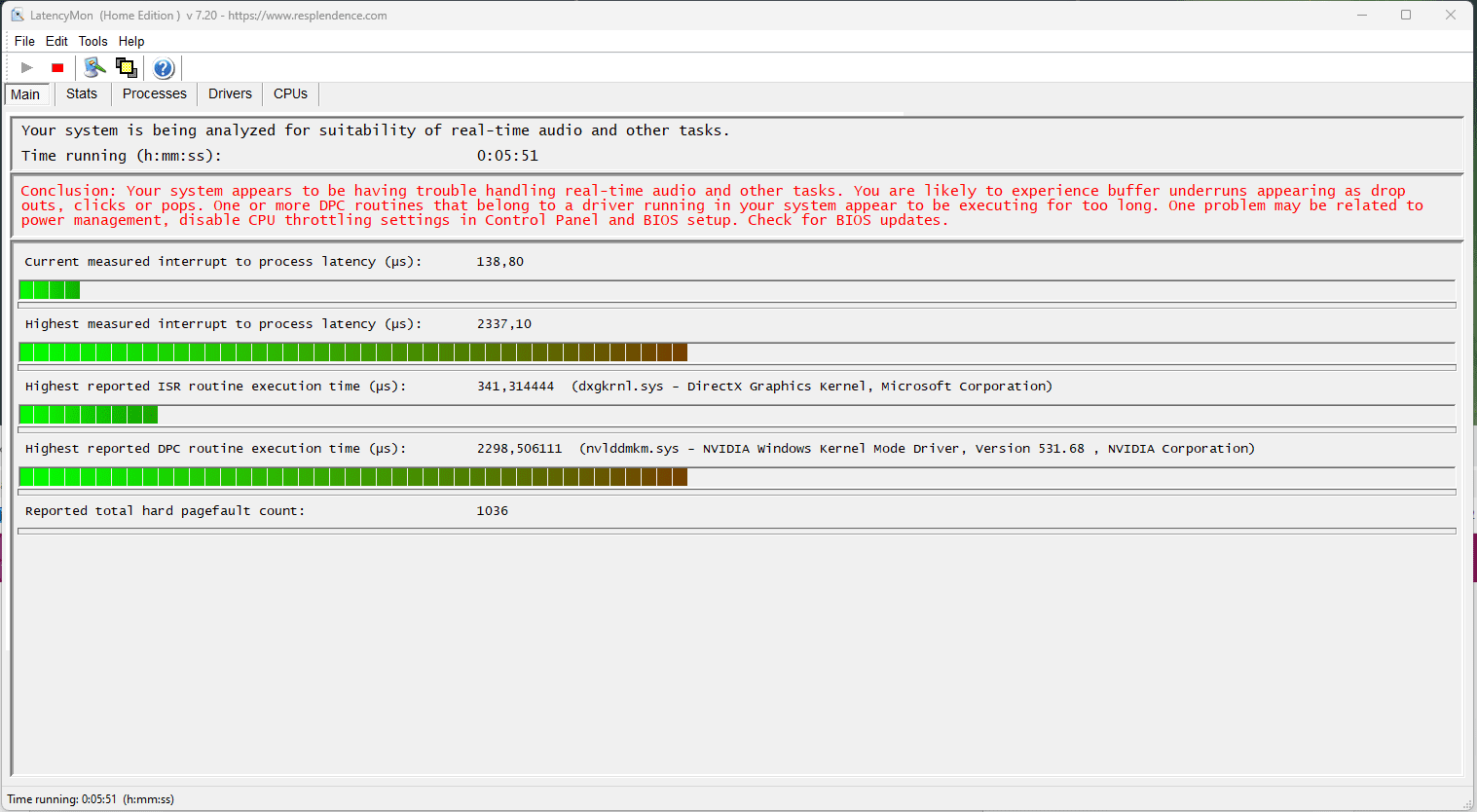1477x812 pixels.
Task: Open the File menu
Action: (24, 41)
